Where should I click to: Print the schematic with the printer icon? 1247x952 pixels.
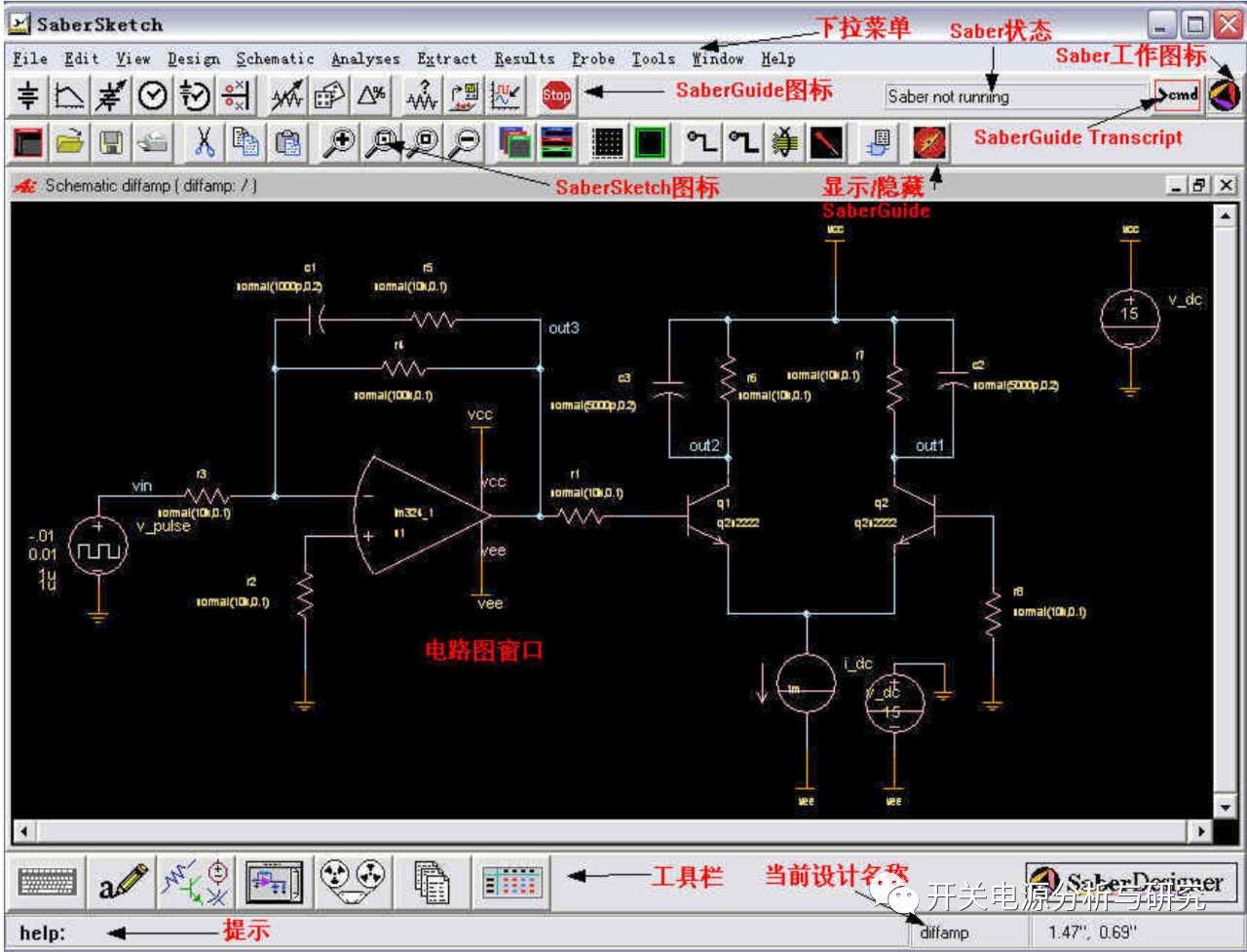click(153, 143)
